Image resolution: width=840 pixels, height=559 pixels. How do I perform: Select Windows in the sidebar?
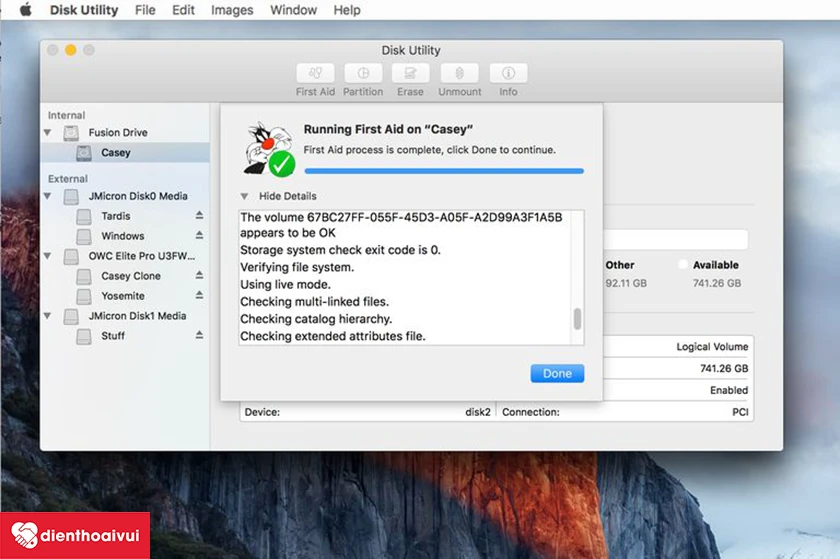(x=123, y=236)
